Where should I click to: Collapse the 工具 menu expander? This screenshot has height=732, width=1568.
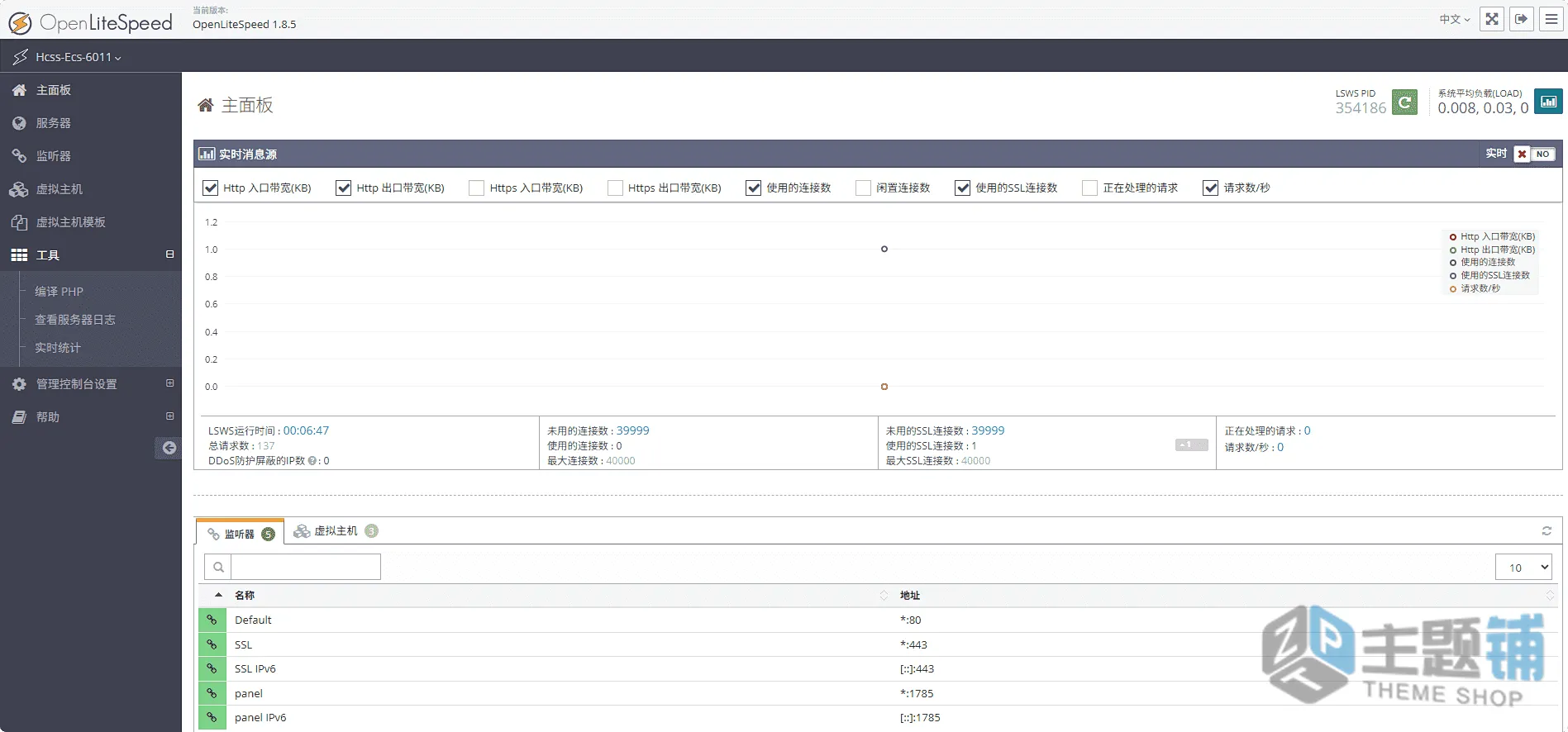point(169,254)
